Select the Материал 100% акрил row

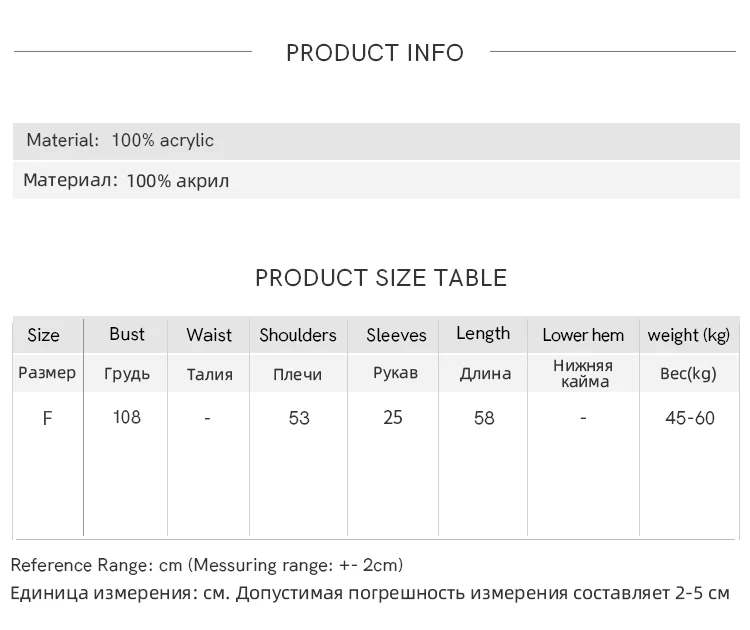coord(376,180)
